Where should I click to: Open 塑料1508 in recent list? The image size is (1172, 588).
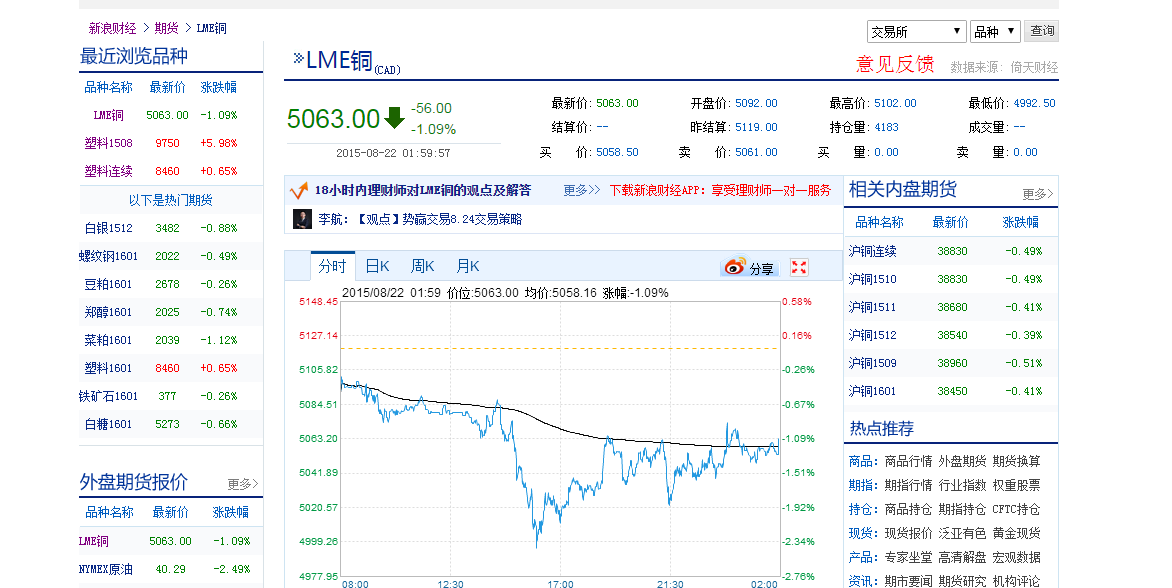click(x=108, y=143)
